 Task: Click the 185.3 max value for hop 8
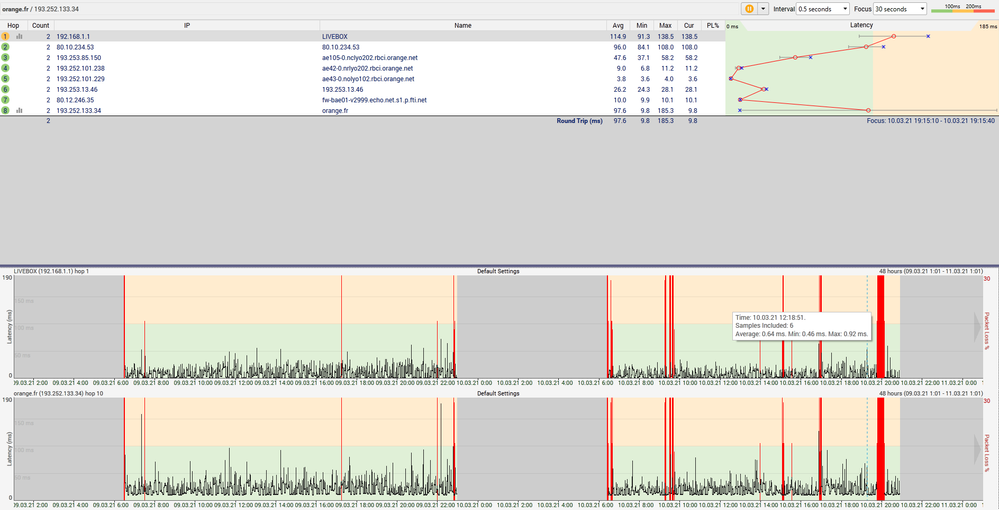(x=665, y=111)
